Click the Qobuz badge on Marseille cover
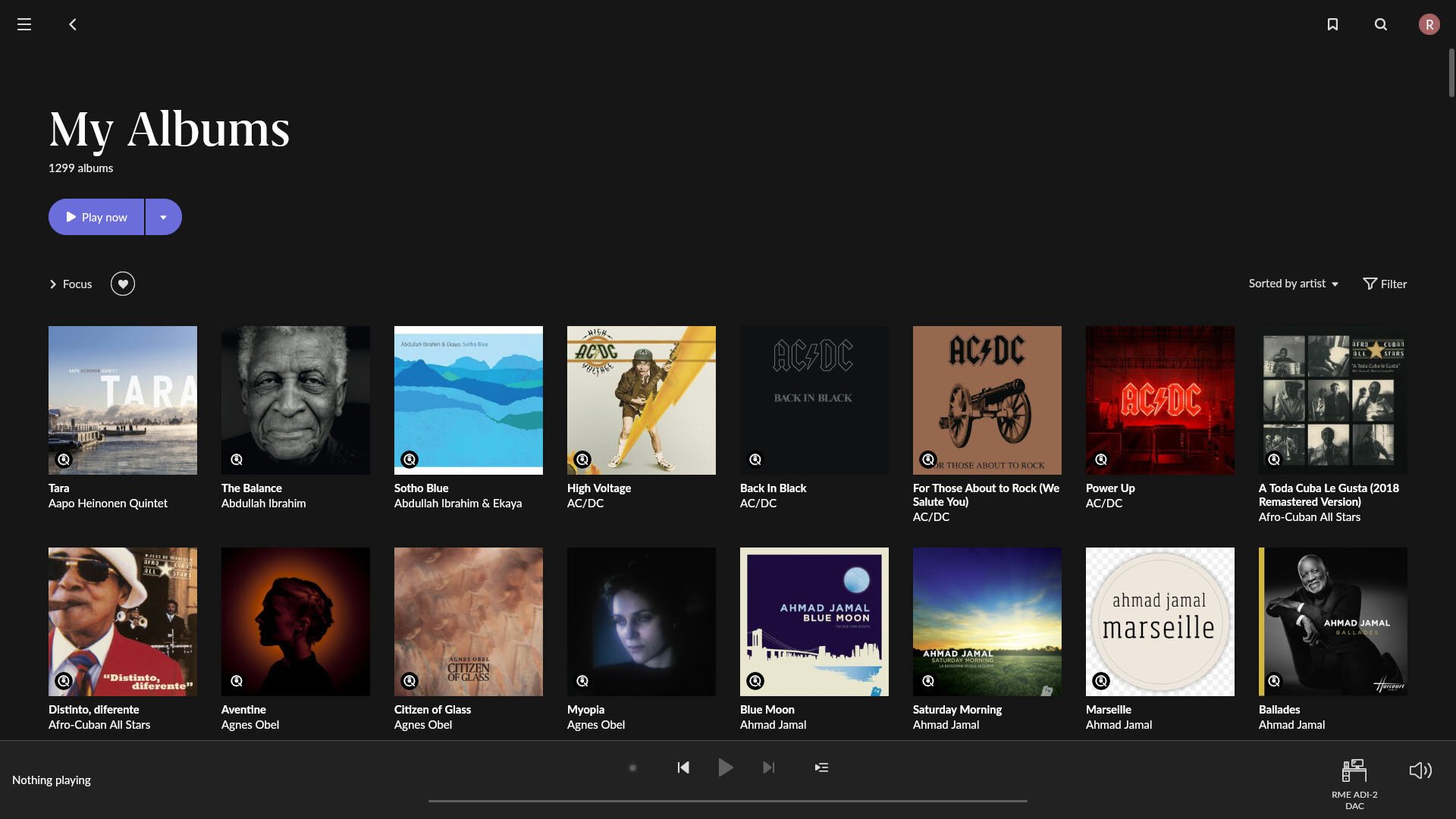Screen dimensions: 1456x819 (1101, 680)
